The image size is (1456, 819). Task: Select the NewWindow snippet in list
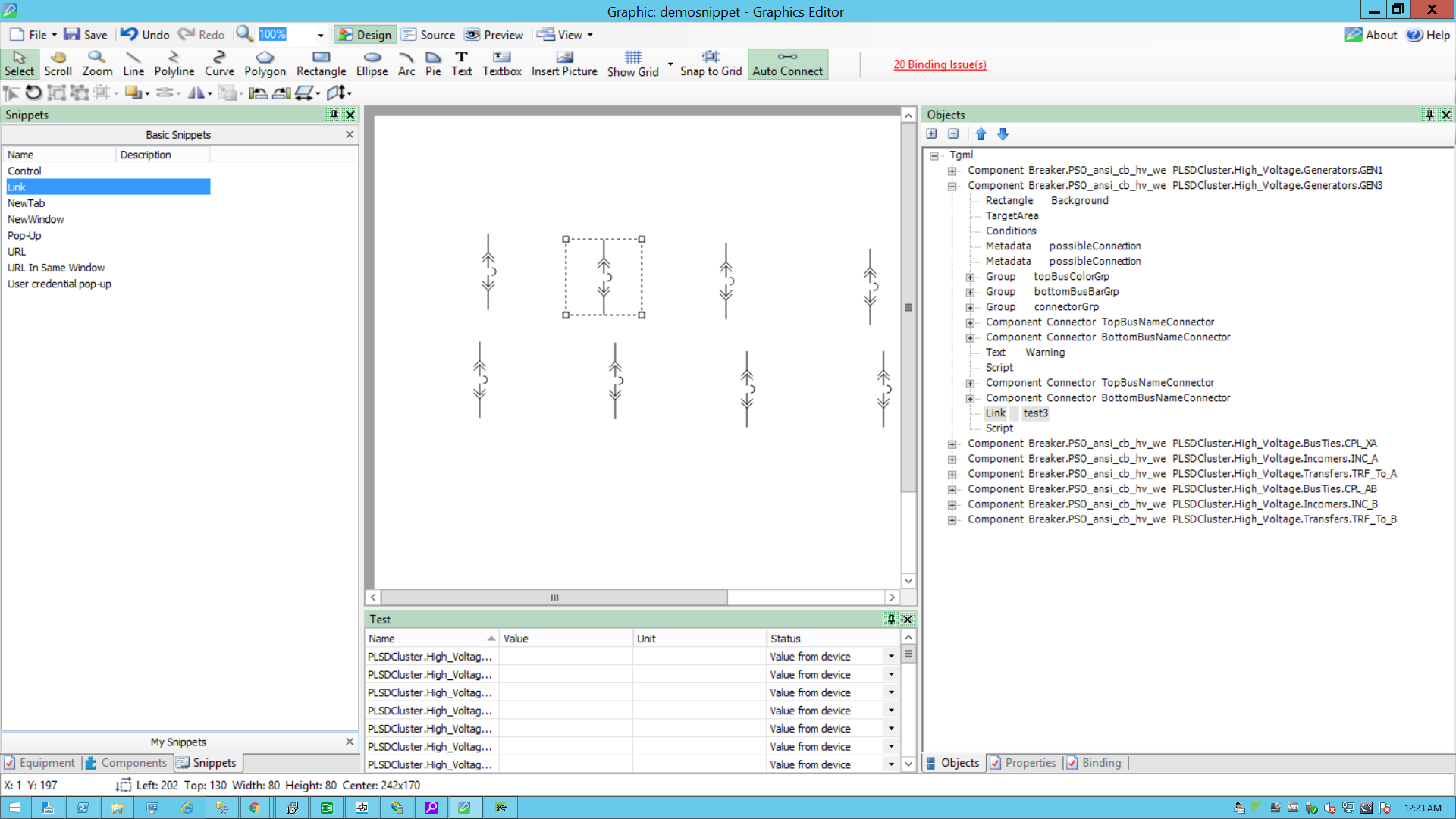coord(36,219)
